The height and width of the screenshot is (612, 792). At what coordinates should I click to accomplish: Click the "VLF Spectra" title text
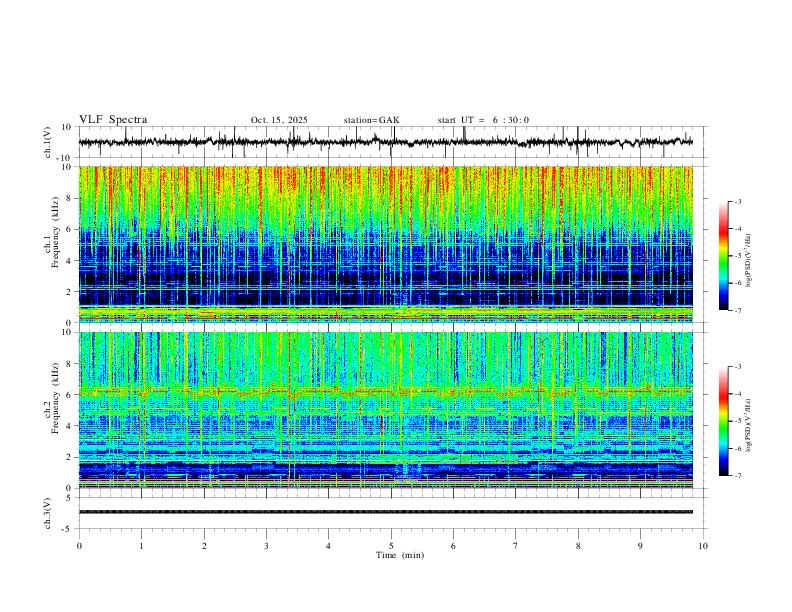pos(113,119)
